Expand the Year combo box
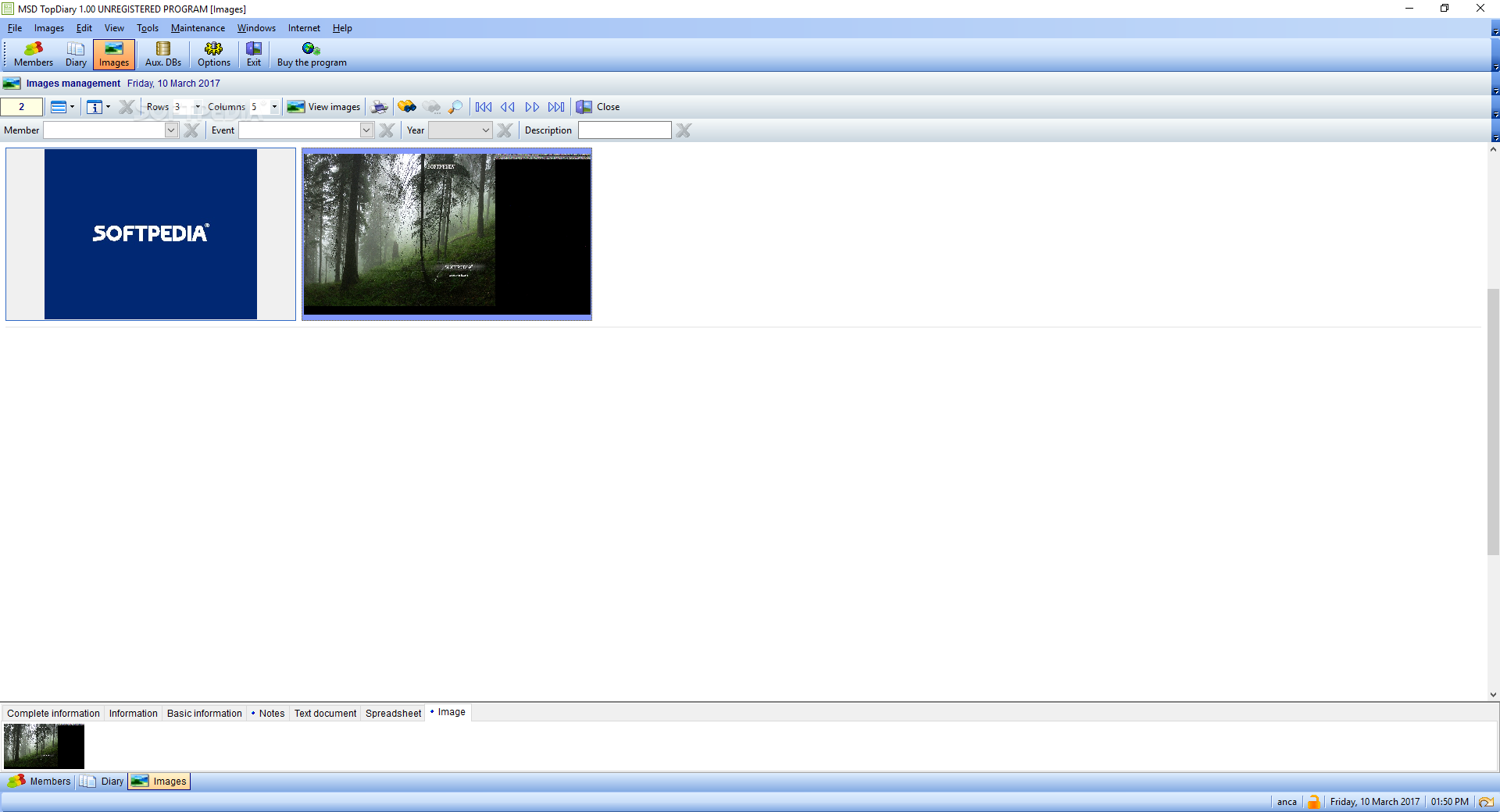The width and height of the screenshot is (1500, 812). point(485,130)
